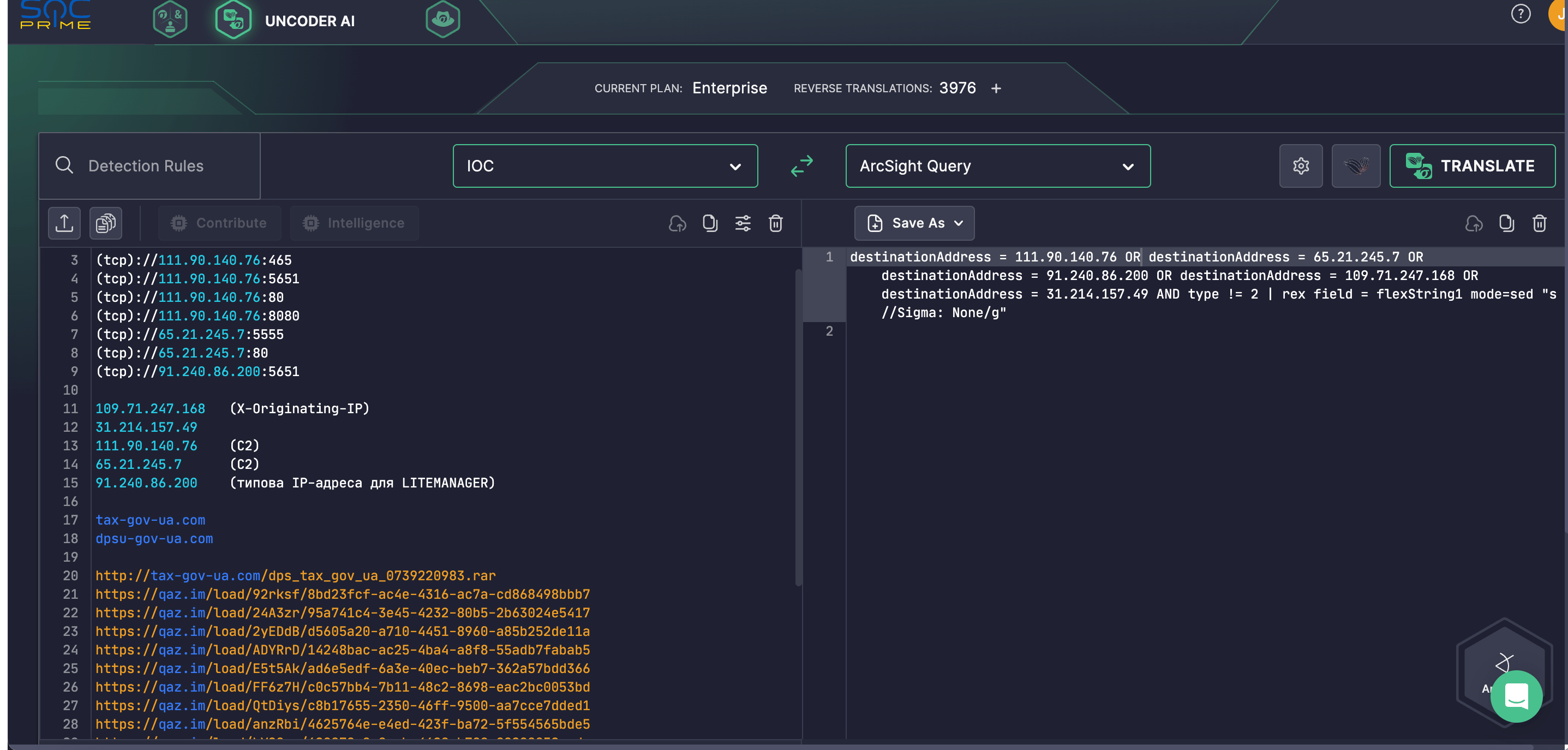This screenshot has height=750, width=1568.
Task: Swap source and target languages arrows
Action: (x=801, y=165)
